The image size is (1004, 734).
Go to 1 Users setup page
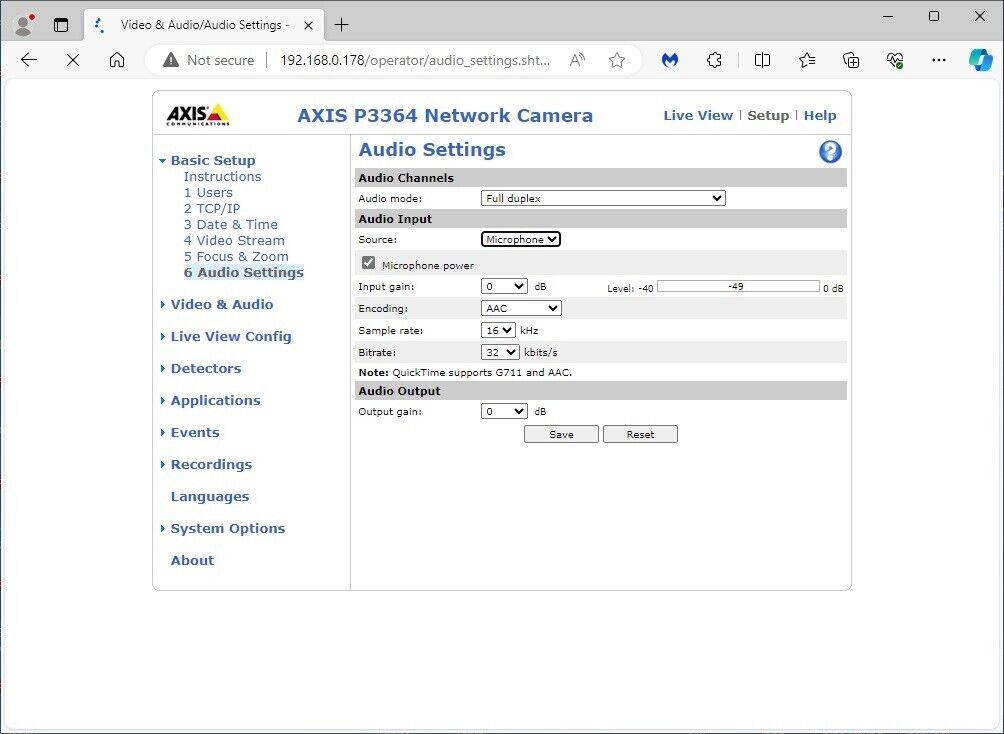pyautogui.click(x=208, y=192)
